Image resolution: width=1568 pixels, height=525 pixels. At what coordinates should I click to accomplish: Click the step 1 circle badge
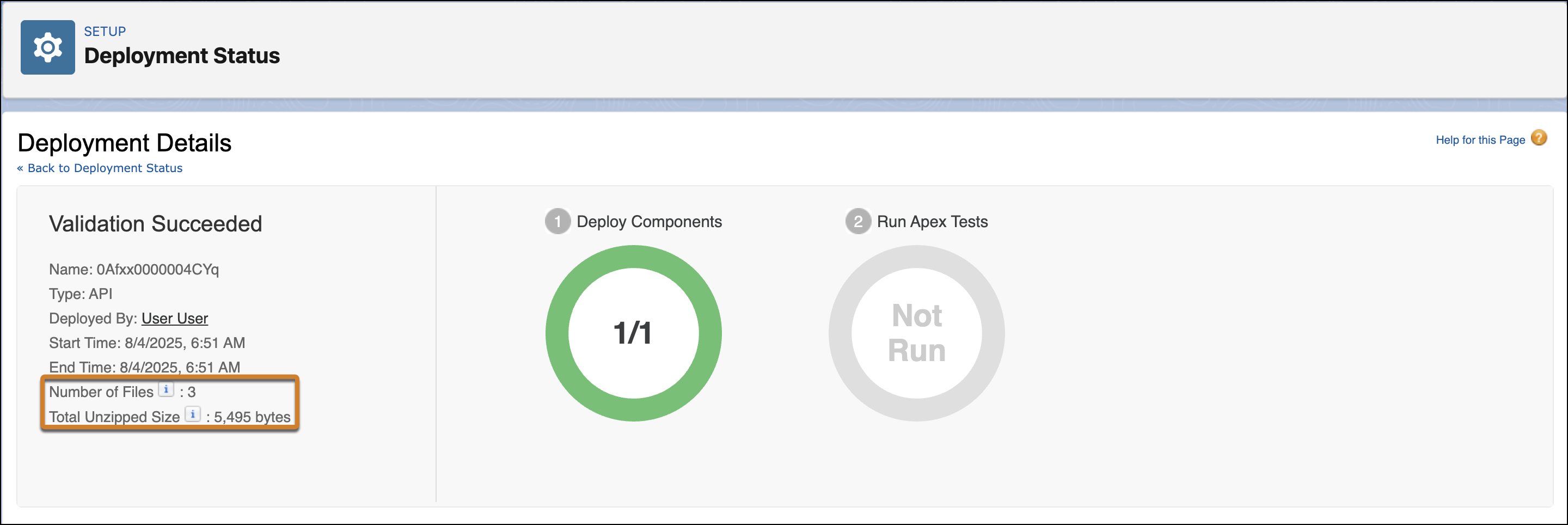click(x=557, y=222)
